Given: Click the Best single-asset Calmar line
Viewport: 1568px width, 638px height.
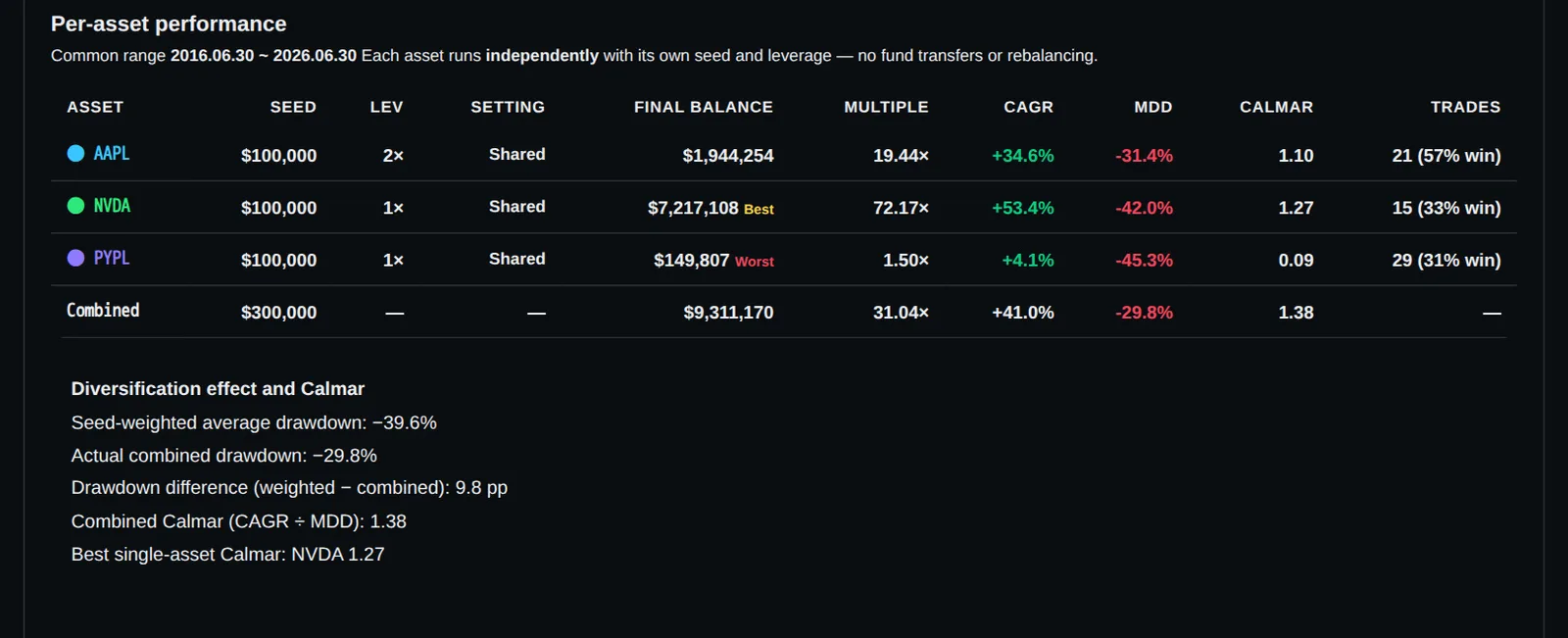Looking at the screenshot, I should 227,554.
